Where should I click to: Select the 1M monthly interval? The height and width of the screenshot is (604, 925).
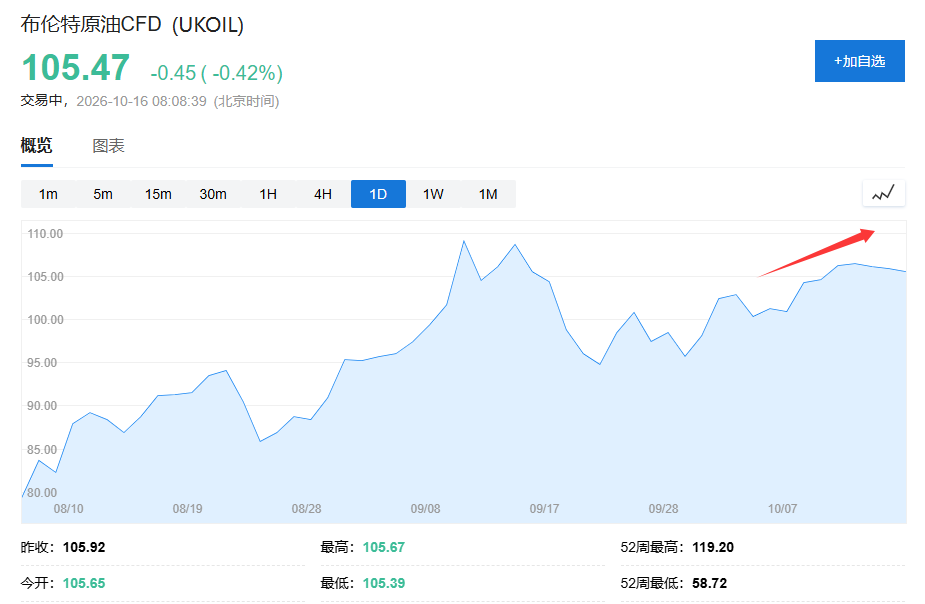[488, 194]
